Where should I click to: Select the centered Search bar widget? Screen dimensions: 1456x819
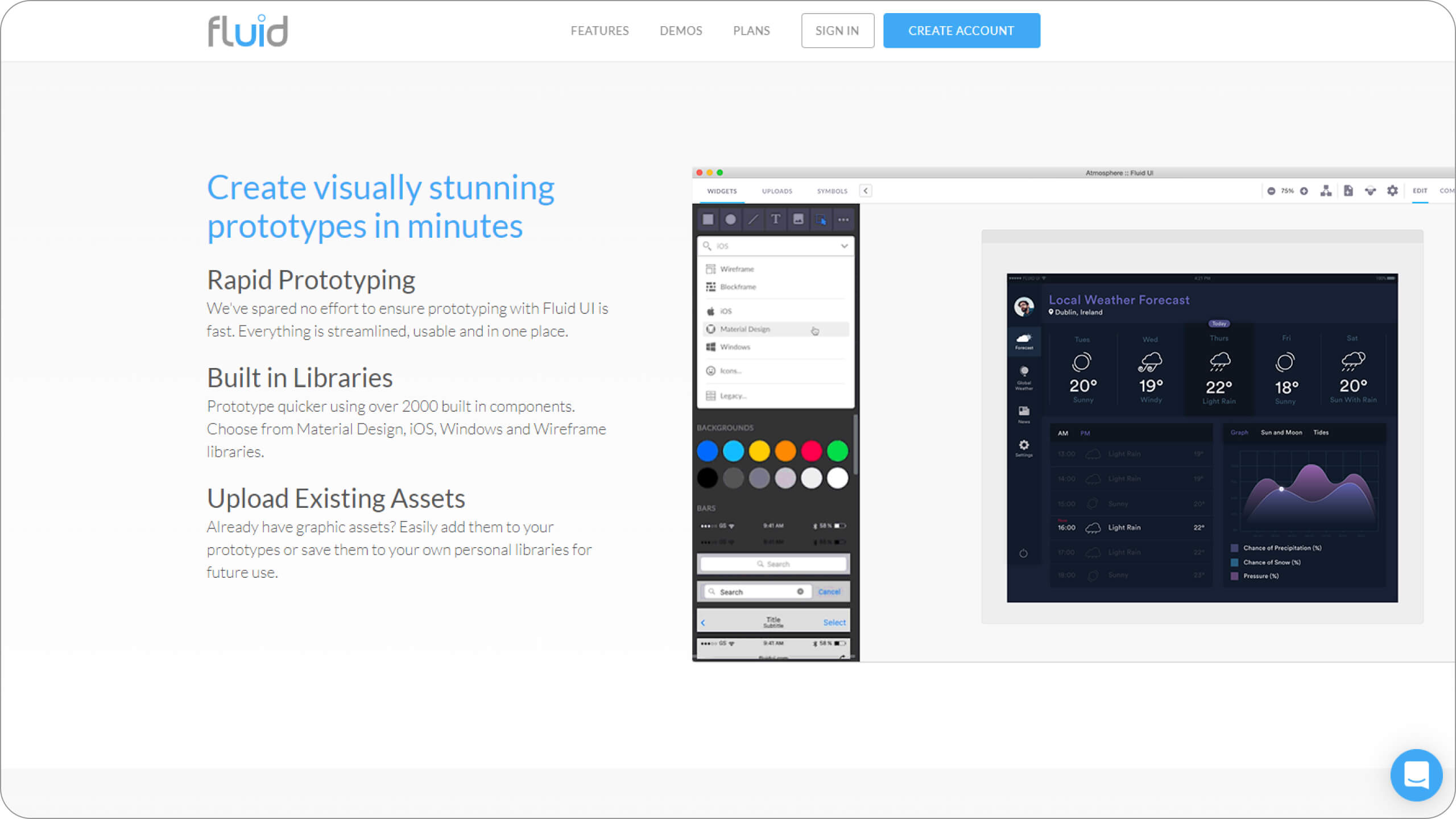coord(773,564)
